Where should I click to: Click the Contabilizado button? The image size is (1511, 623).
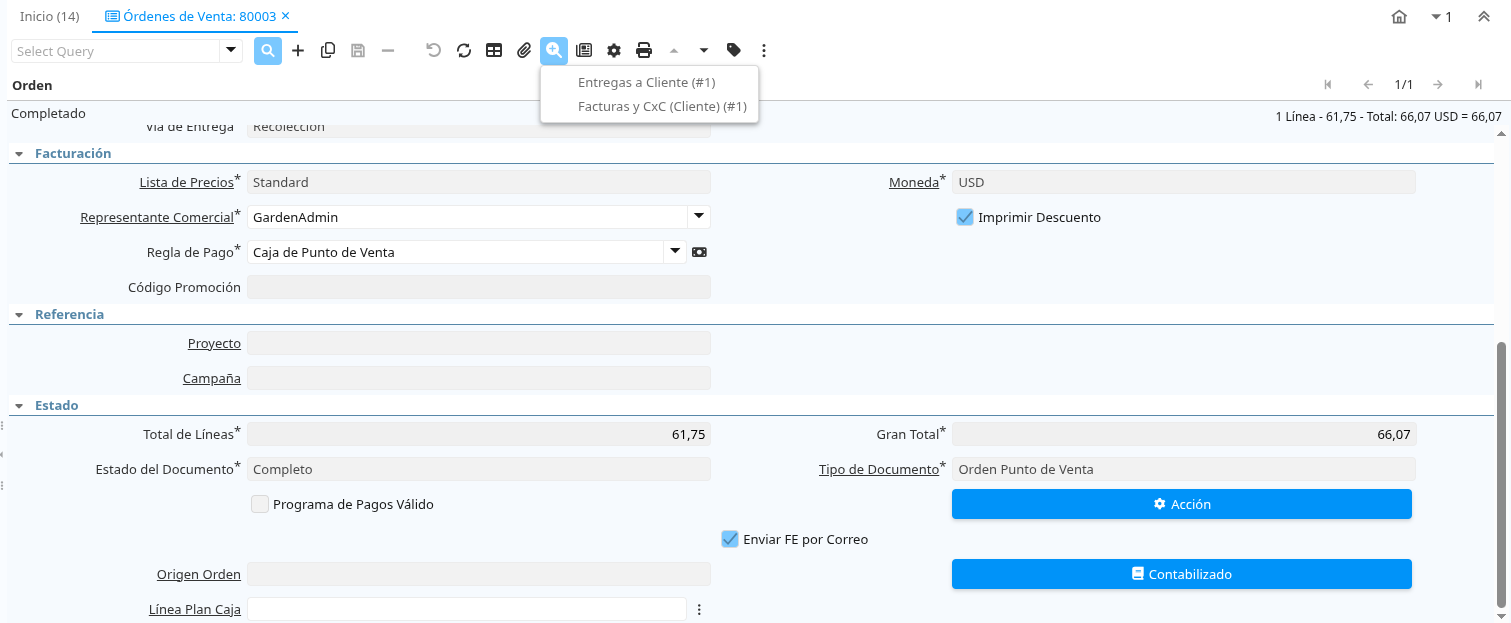[1182, 574]
